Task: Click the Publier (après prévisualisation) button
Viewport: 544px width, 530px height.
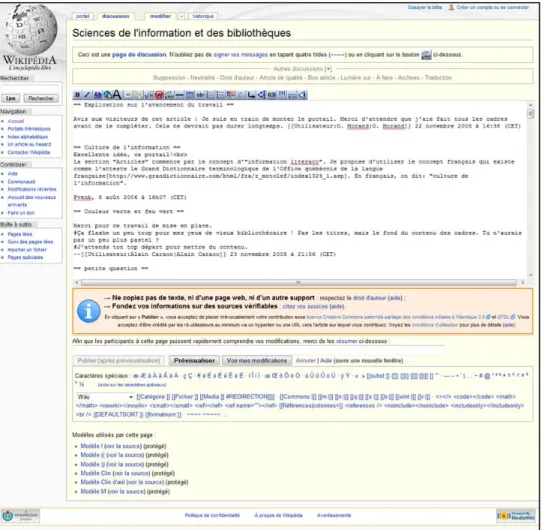Action: [119, 361]
